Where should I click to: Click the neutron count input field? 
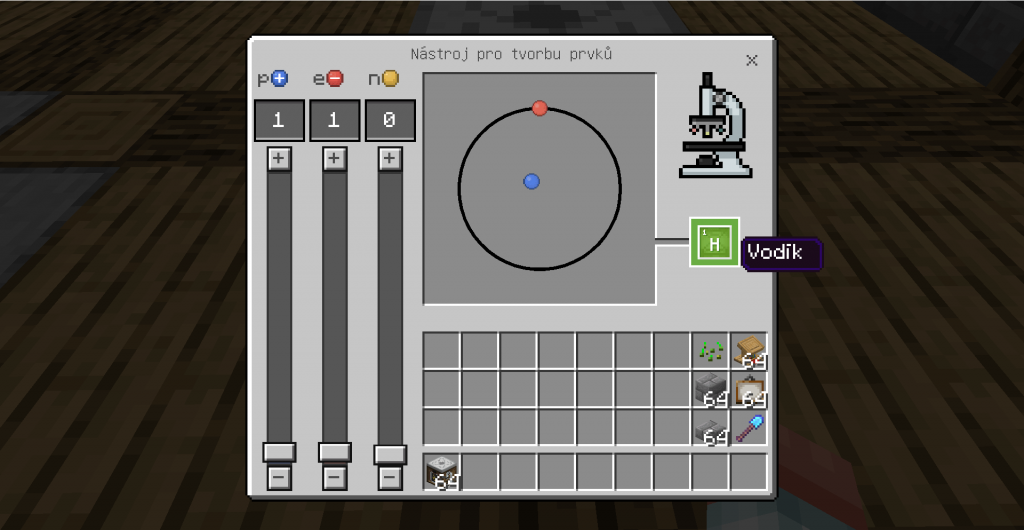[x=390, y=121]
